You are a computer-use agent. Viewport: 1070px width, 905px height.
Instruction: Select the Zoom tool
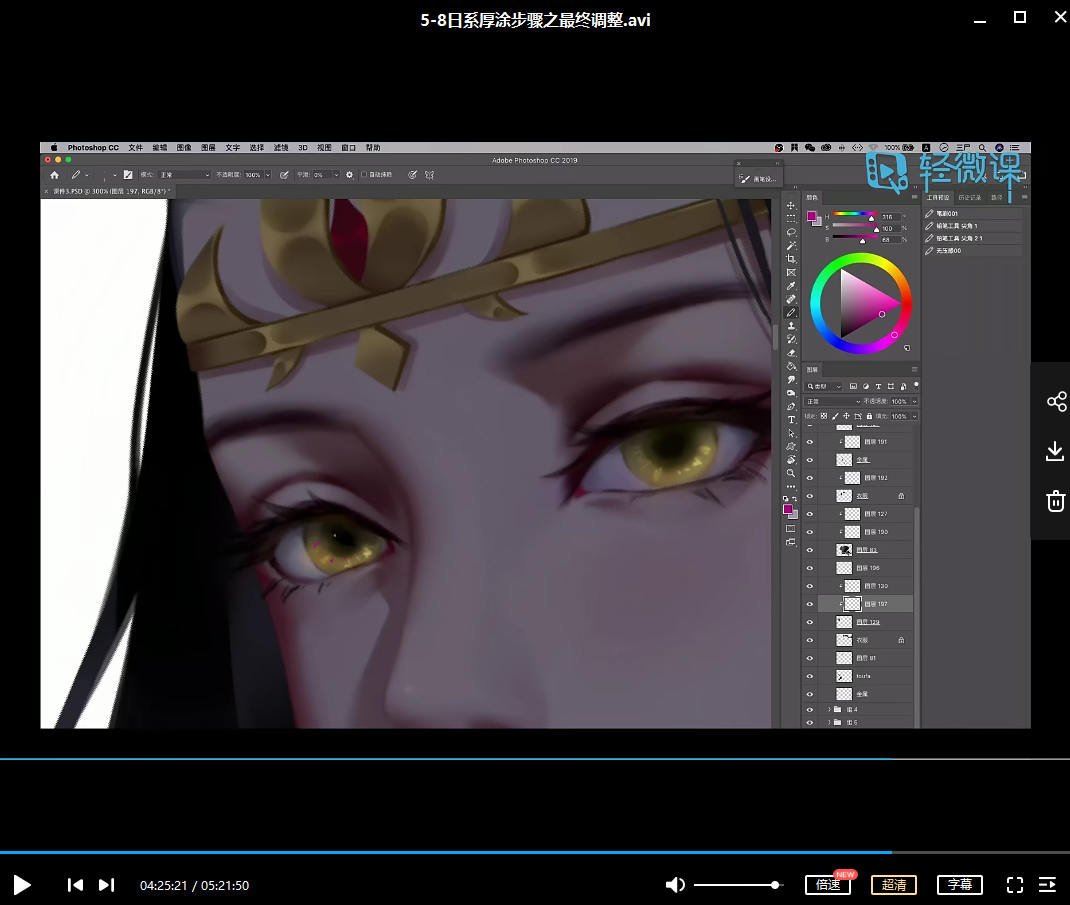click(791, 473)
